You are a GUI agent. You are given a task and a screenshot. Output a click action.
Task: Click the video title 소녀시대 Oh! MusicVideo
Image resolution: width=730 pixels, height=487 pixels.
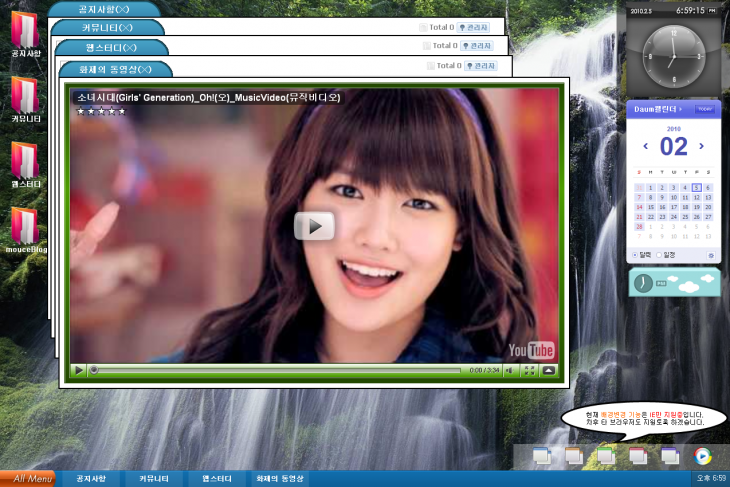(209, 98)
